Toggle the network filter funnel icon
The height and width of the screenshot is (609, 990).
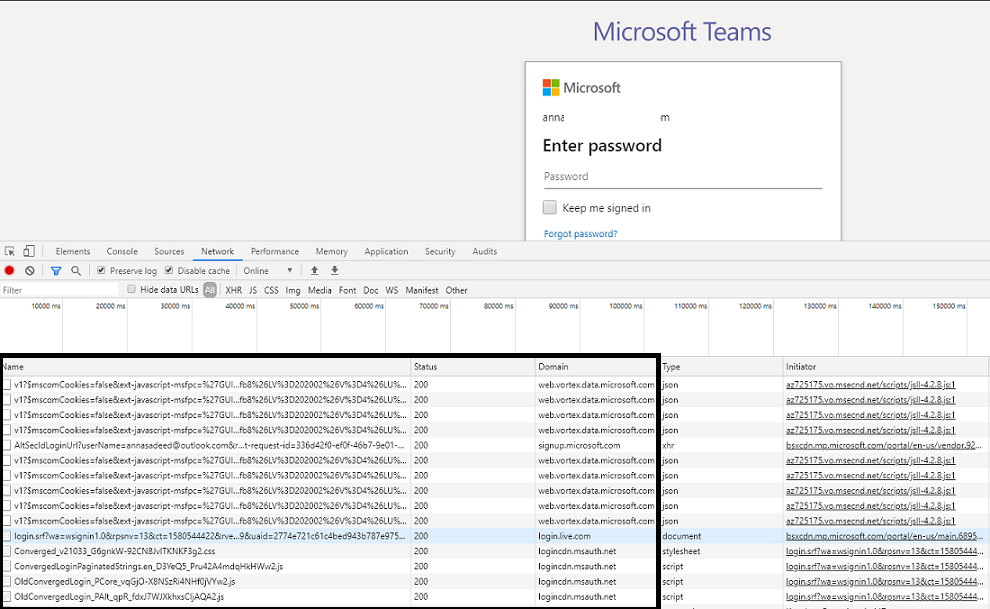point(56,271)
